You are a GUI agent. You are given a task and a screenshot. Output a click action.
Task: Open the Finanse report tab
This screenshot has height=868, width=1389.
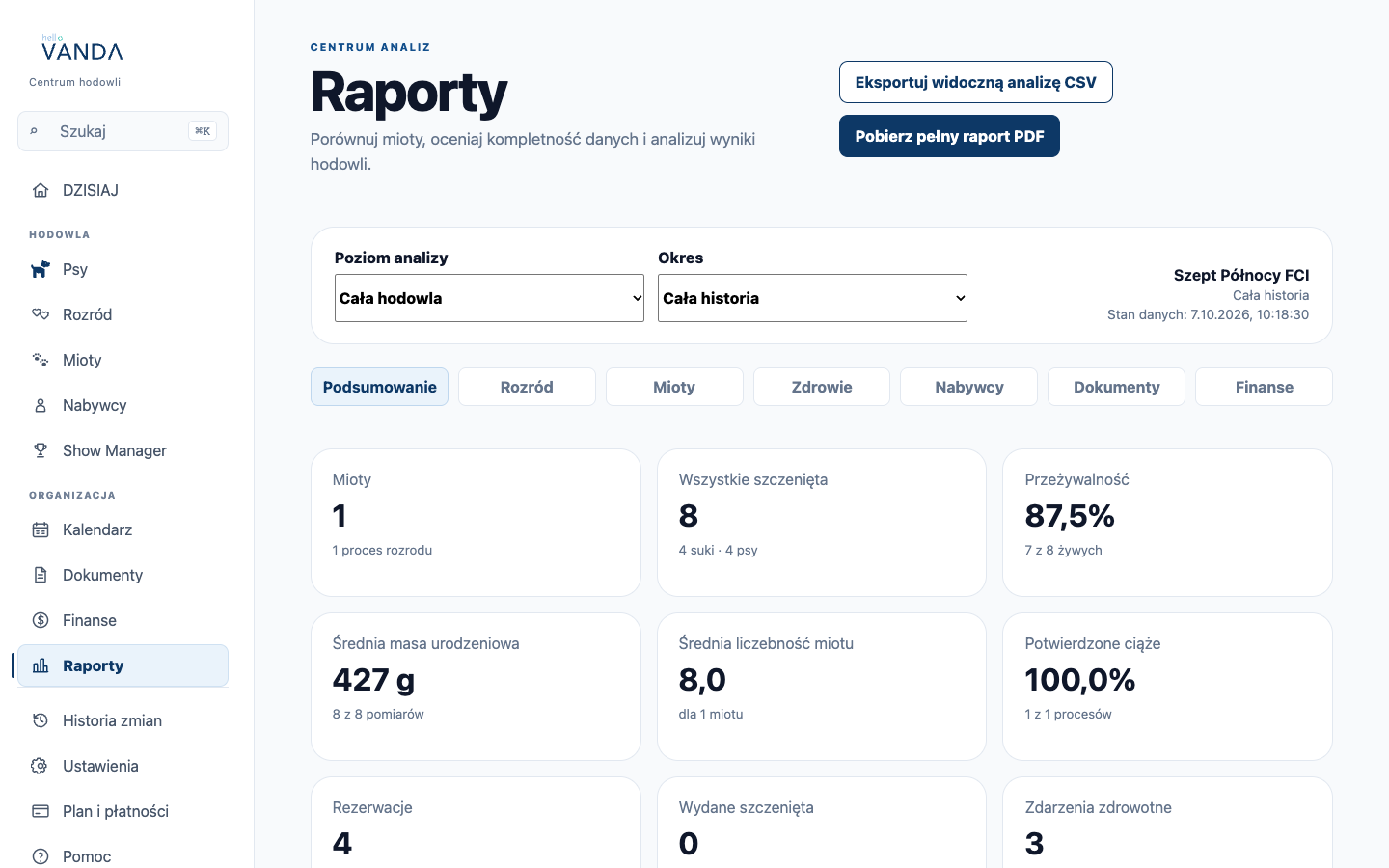click(1265, 387)
